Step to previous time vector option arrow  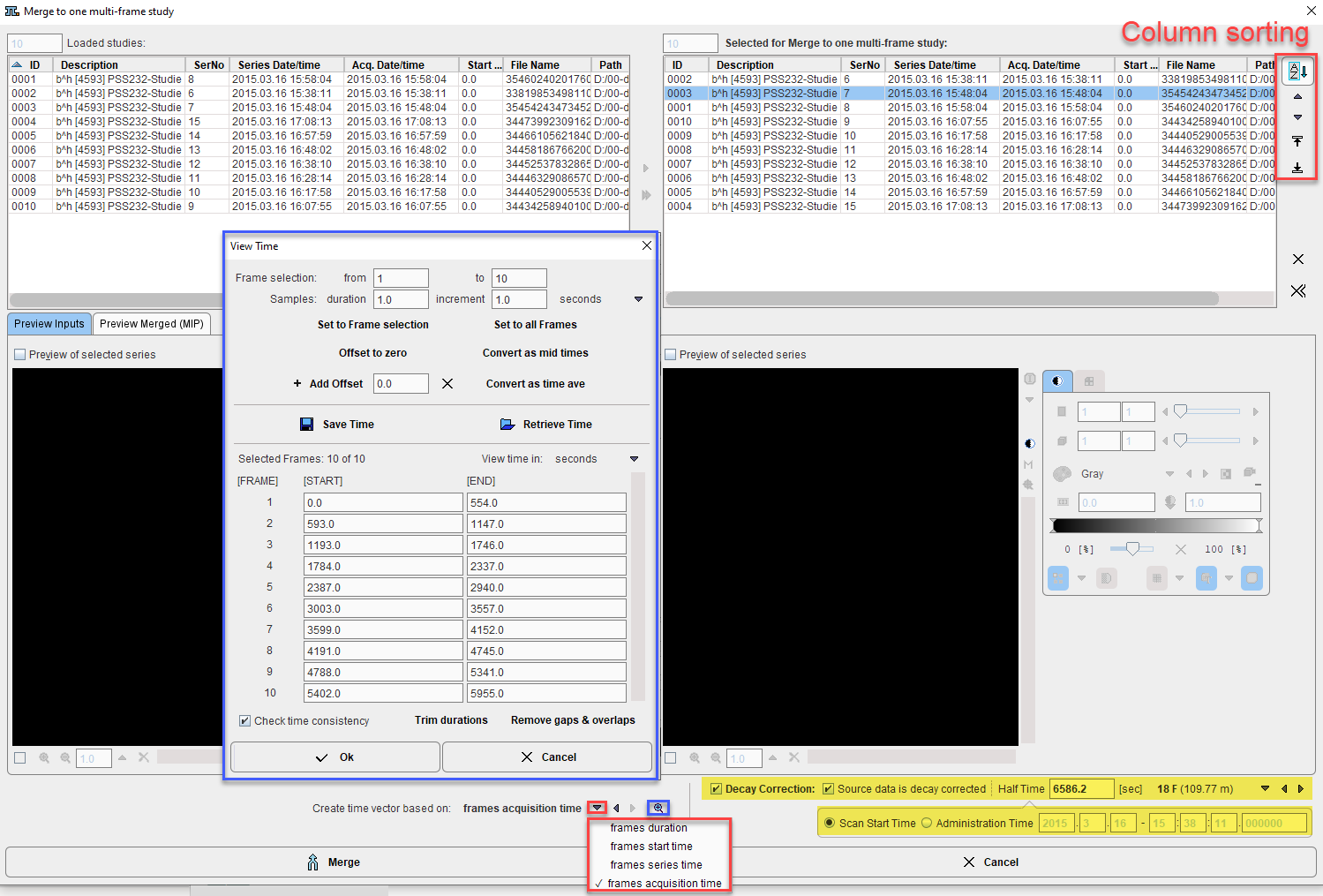point(616,808)
